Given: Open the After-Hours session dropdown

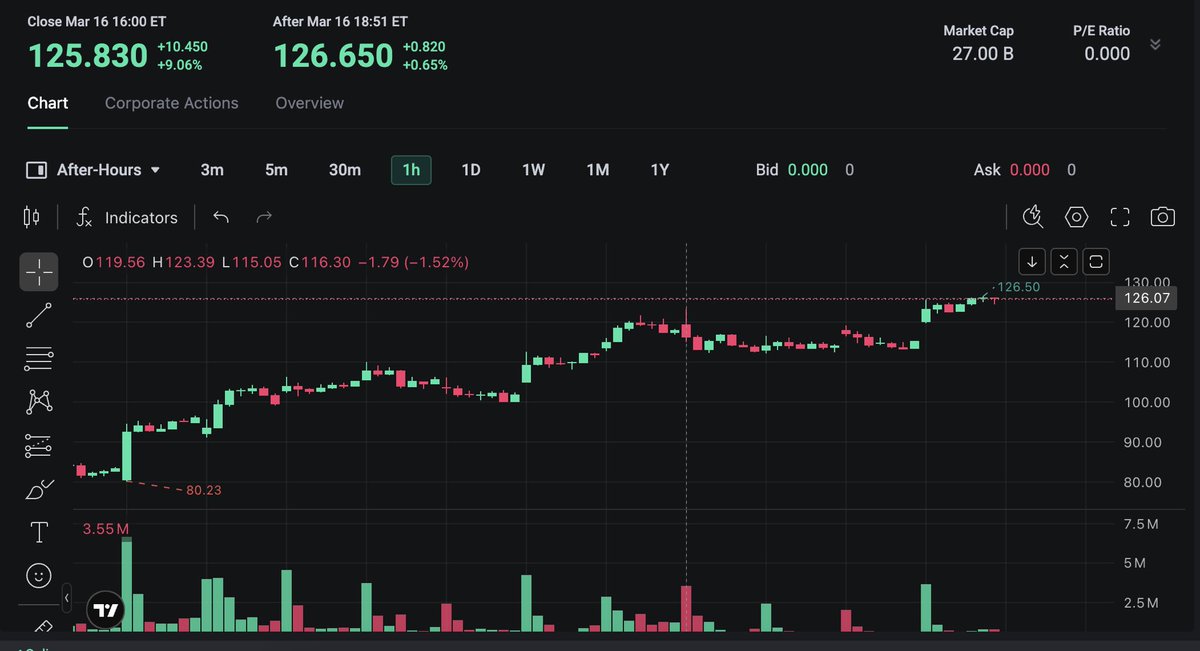Looking at the screenshot, I should point(94,170).
